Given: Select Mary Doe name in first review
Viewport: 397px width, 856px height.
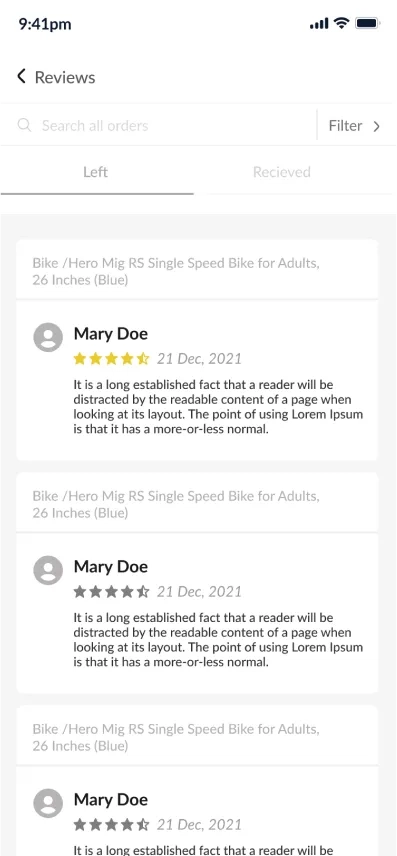Looking at the screenshot, I should coord(111,334).
